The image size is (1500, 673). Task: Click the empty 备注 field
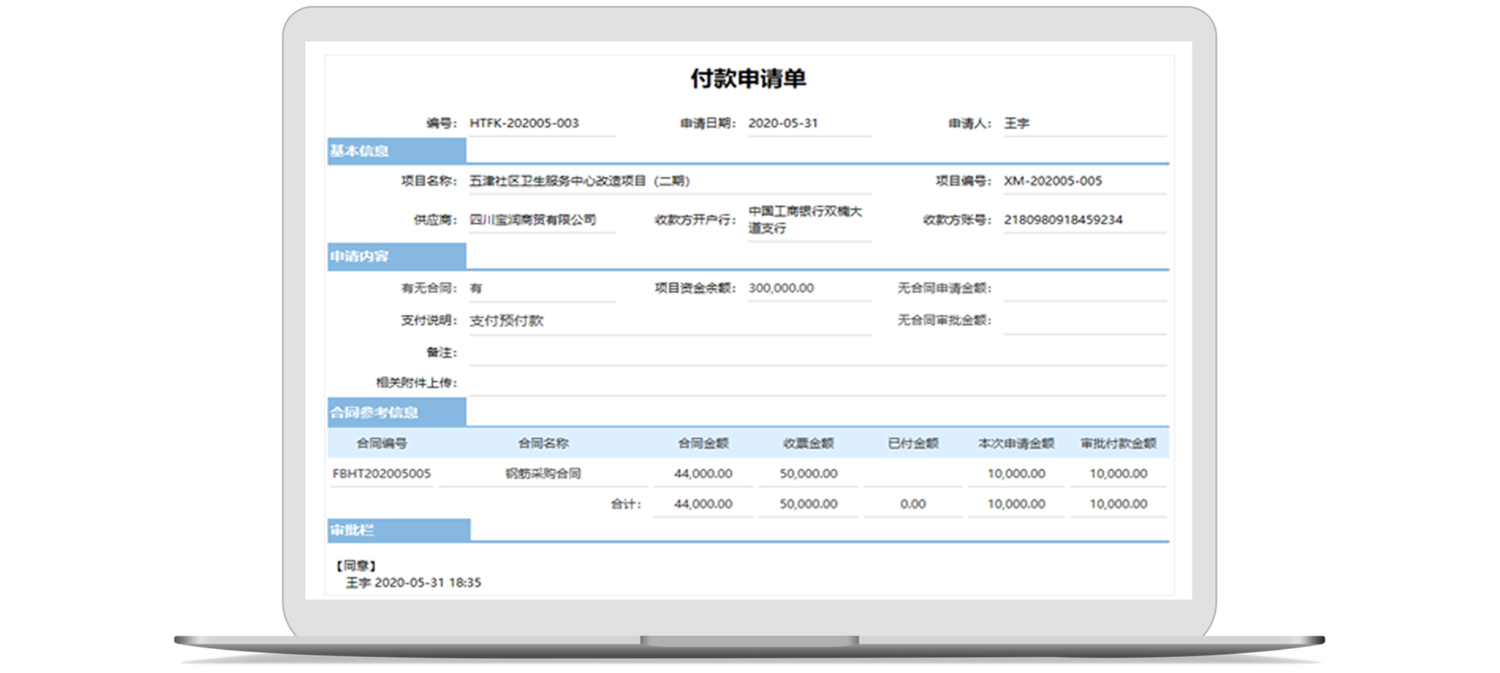(816, 353)
